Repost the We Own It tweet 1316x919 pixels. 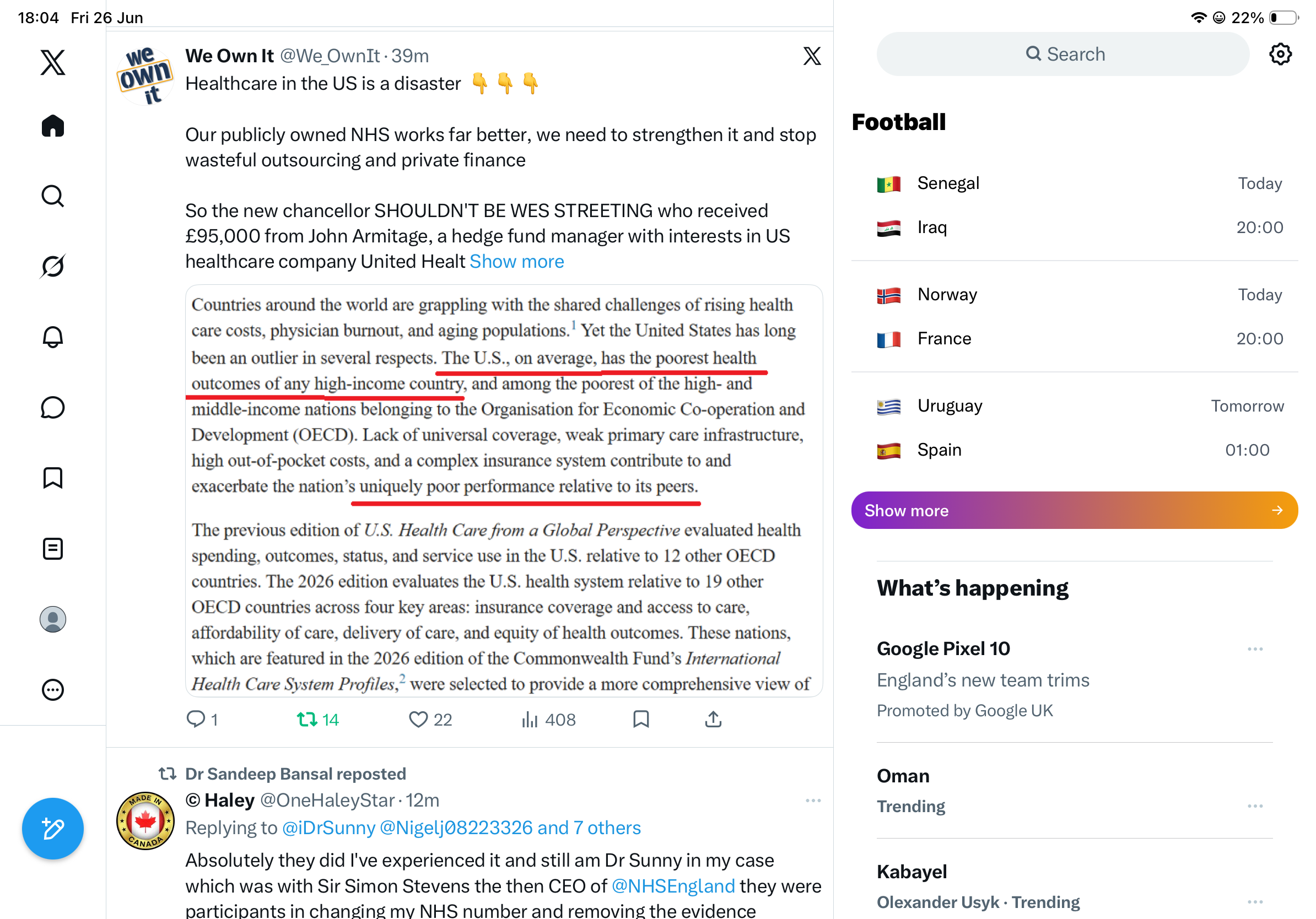pos(318,720)
